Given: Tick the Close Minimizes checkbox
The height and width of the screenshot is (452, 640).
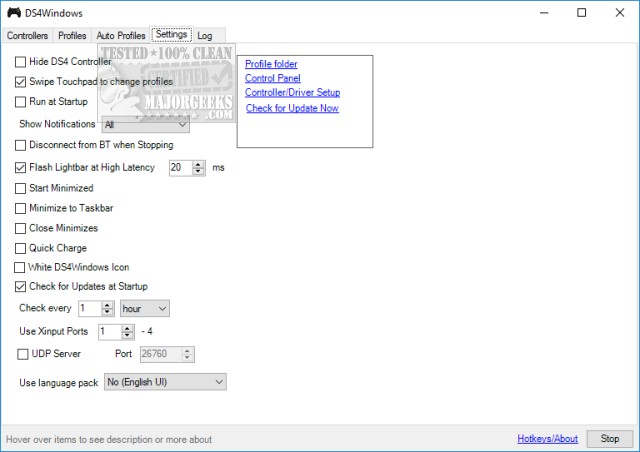Looking at the screenshot, I should coord(20,228).
